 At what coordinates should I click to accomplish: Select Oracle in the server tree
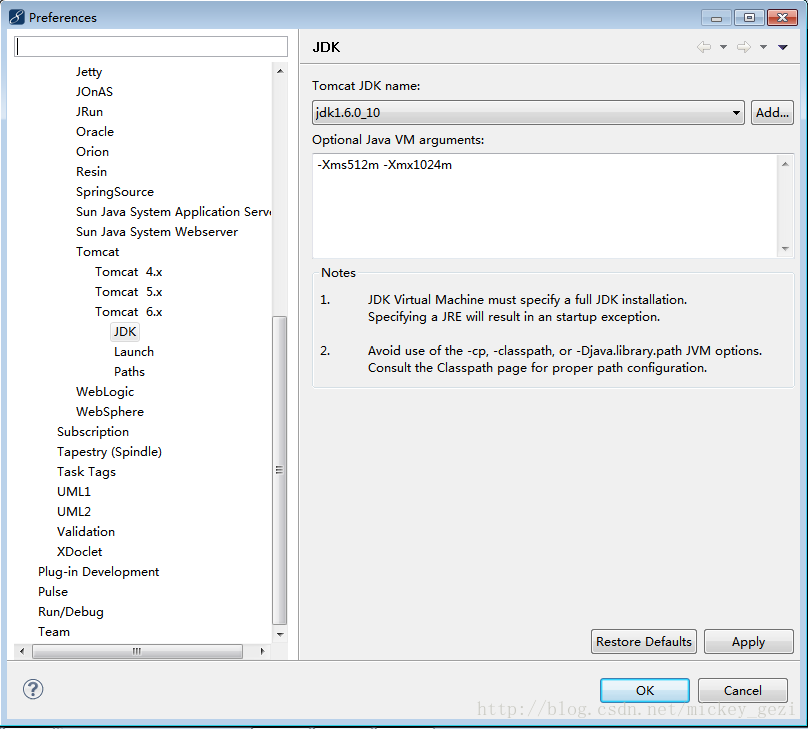[x=95, y=132]
